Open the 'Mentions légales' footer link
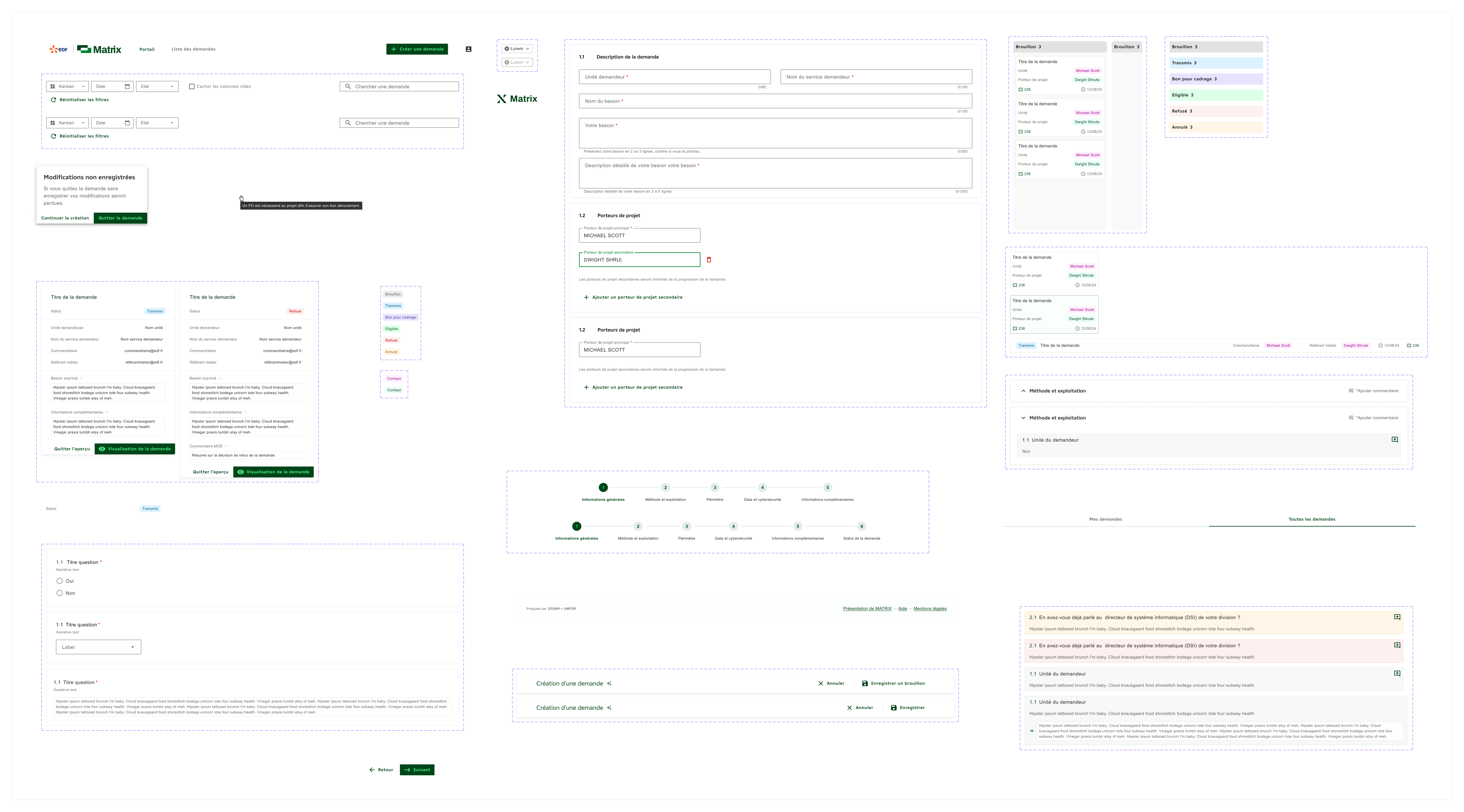The image size is (1464, 812). pos(930,608)
